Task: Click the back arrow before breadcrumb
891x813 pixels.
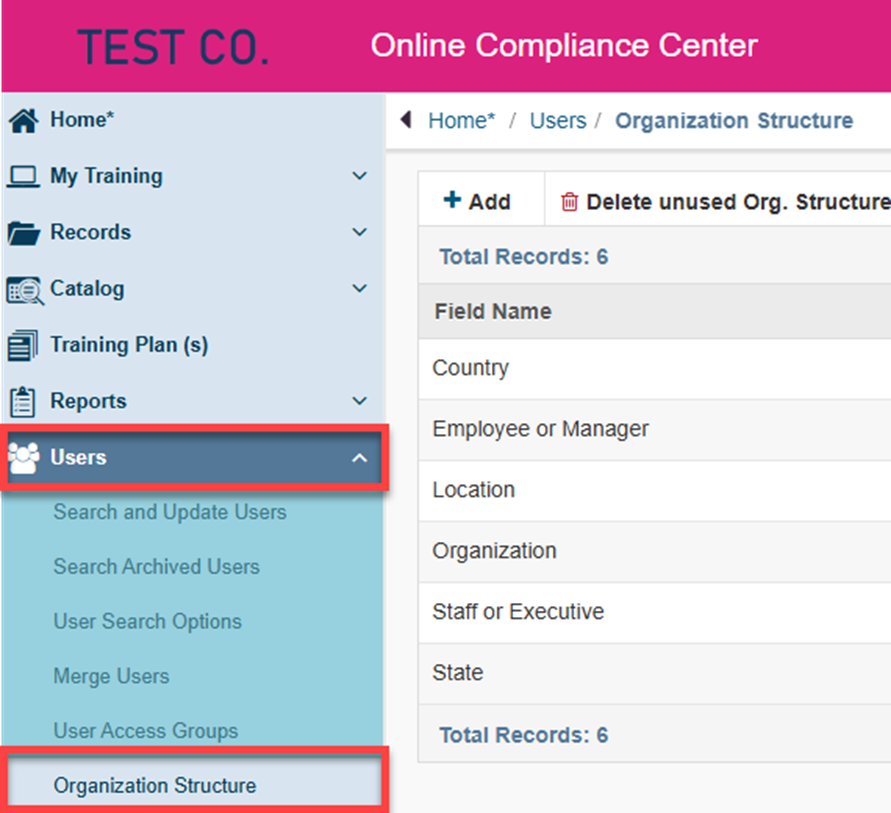Action: click(406, 120)
